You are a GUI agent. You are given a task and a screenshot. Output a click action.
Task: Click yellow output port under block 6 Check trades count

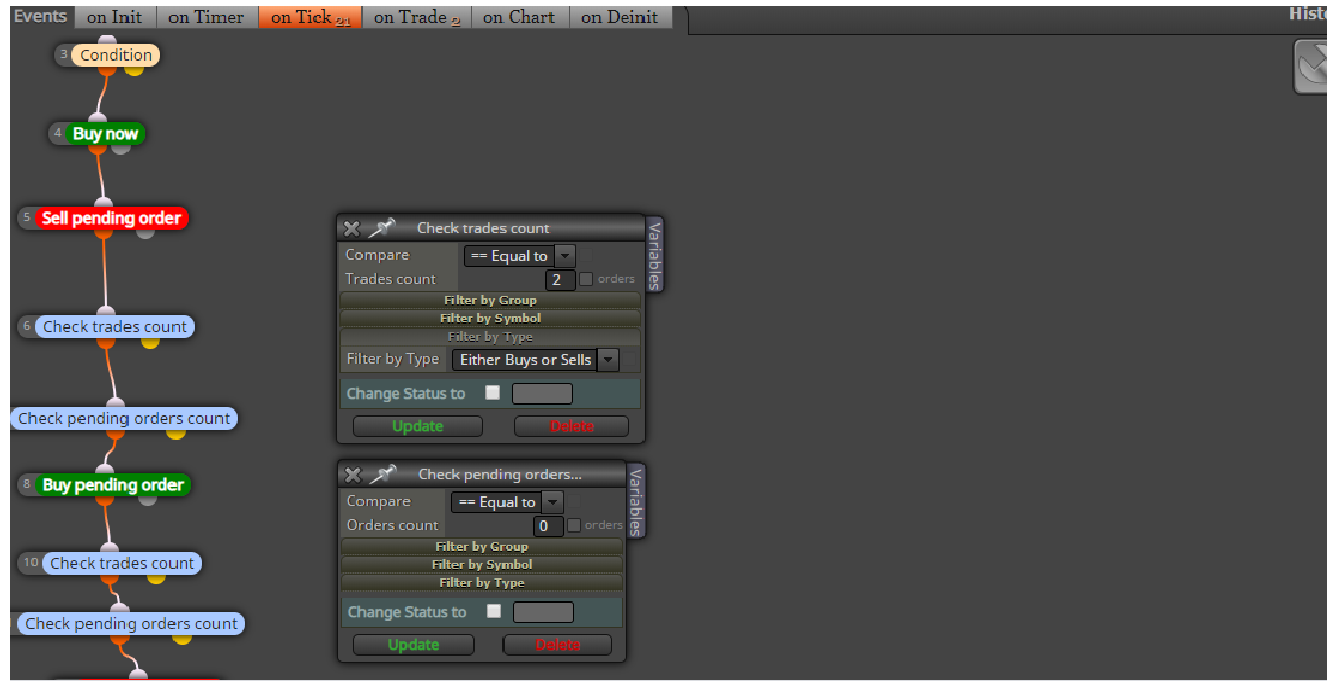[x=150, y=342]
